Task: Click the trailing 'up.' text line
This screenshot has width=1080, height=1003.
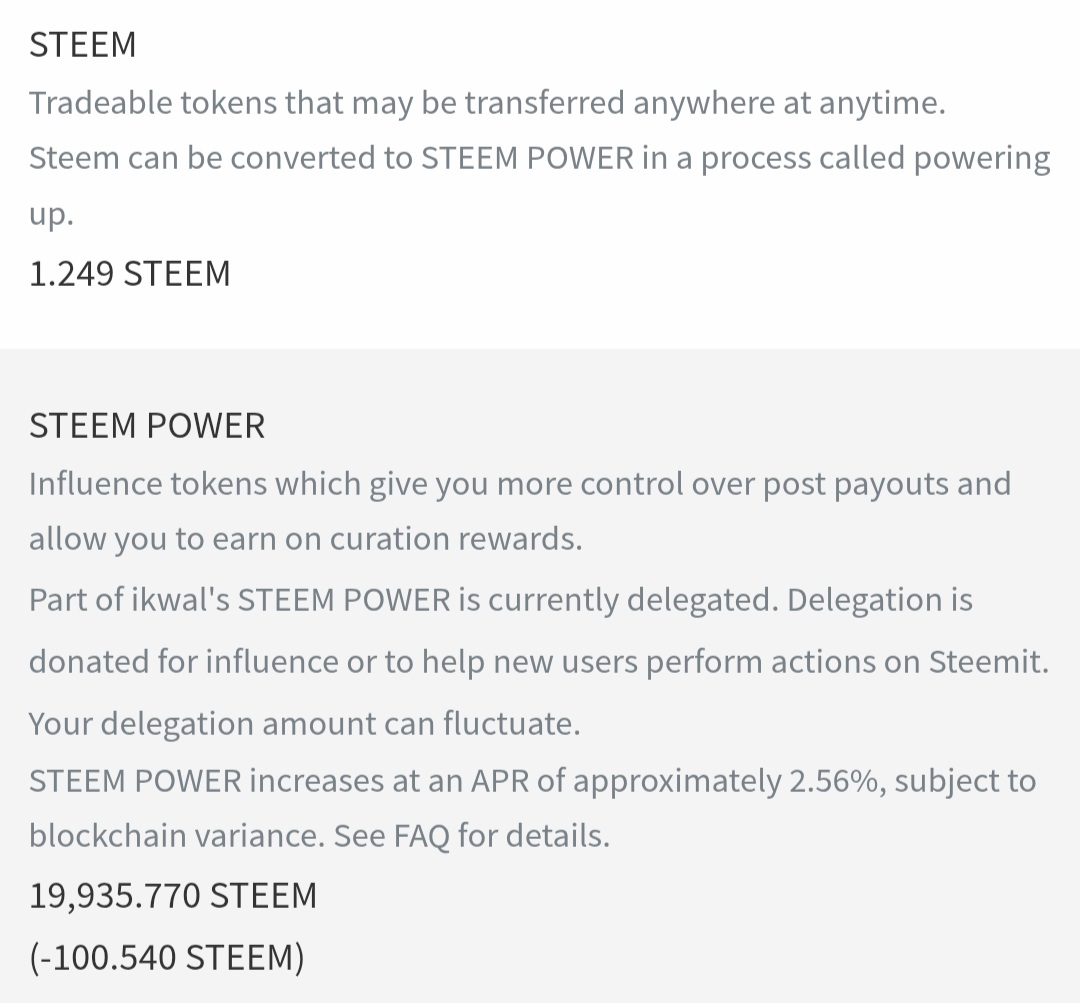Action: tap(51, 215)
